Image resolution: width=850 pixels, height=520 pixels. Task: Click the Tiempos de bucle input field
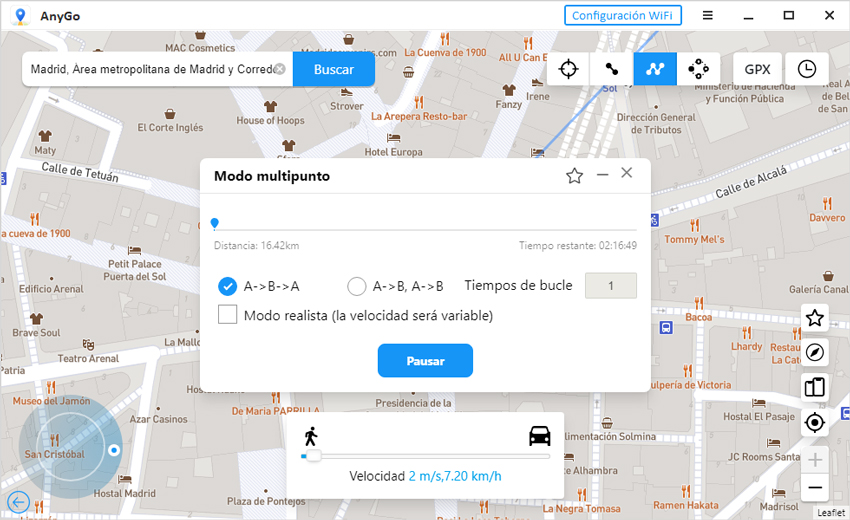610,285
